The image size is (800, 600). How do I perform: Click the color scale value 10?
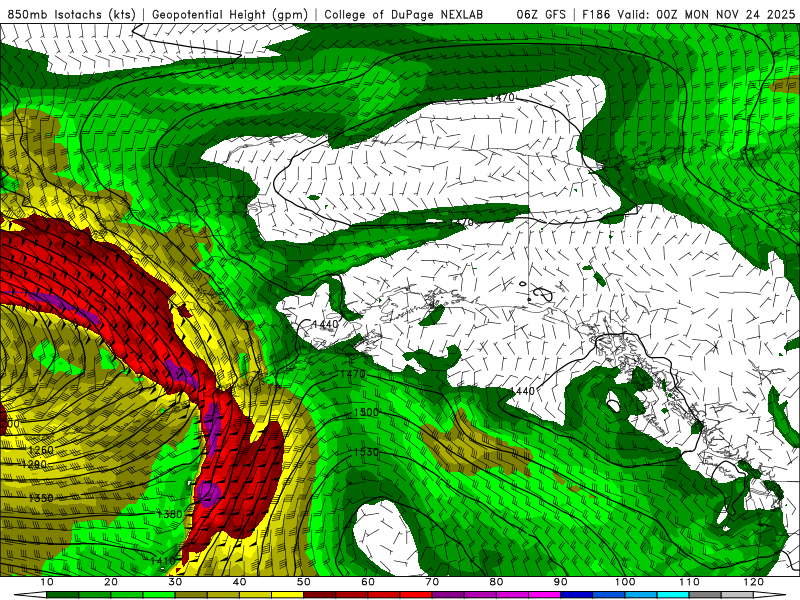[x=46, y=582]
